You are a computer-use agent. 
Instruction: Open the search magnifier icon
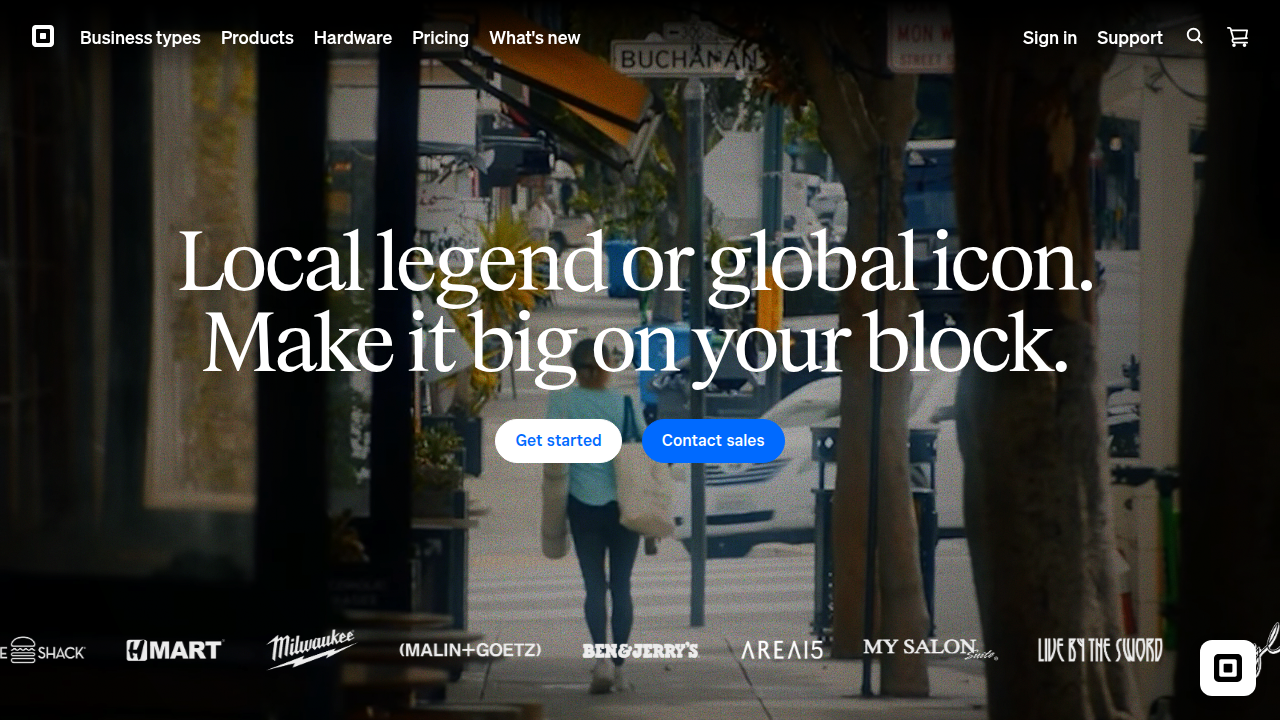point(1195,36)
